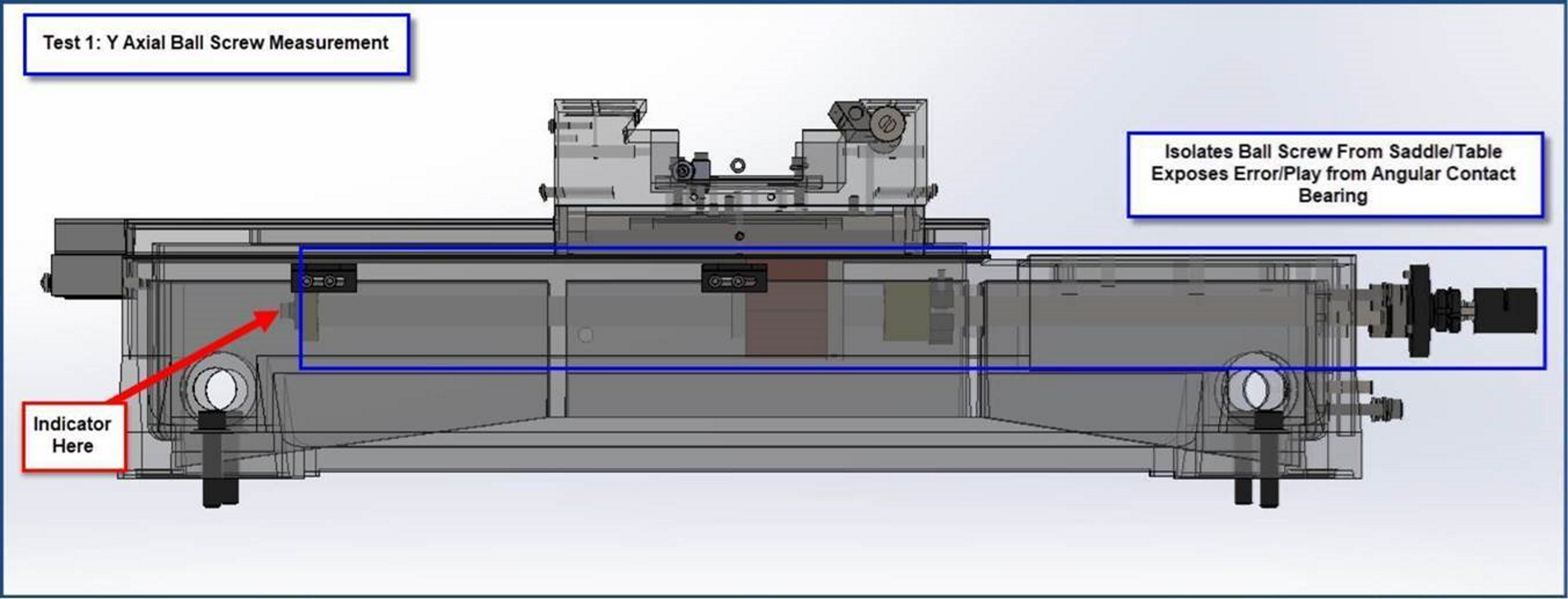This screenshot has width=1568, height=599.
Task: Click the black servo motor at far right
Action: click(1505, 310)
